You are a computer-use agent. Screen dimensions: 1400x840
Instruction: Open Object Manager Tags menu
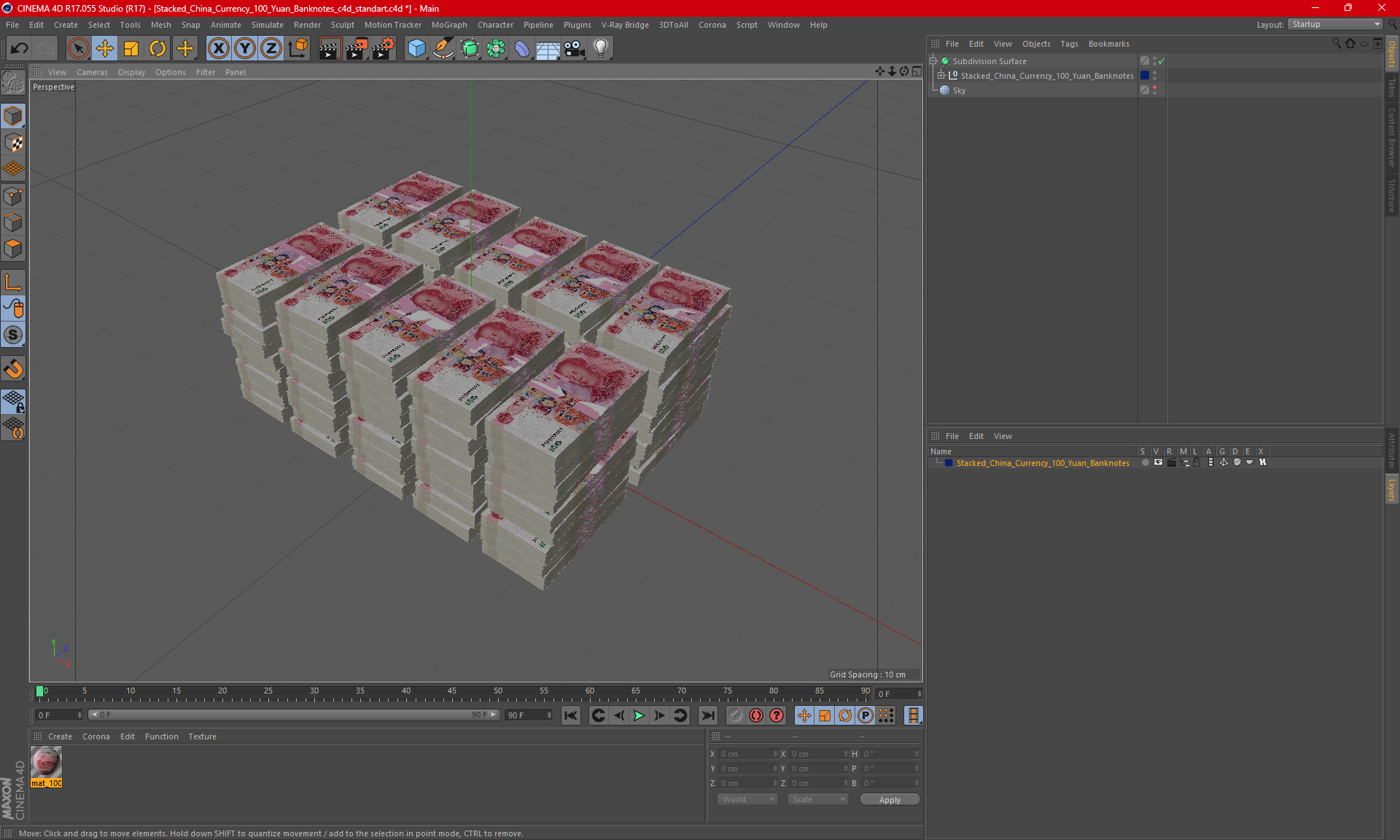(x=1069, y=44)
